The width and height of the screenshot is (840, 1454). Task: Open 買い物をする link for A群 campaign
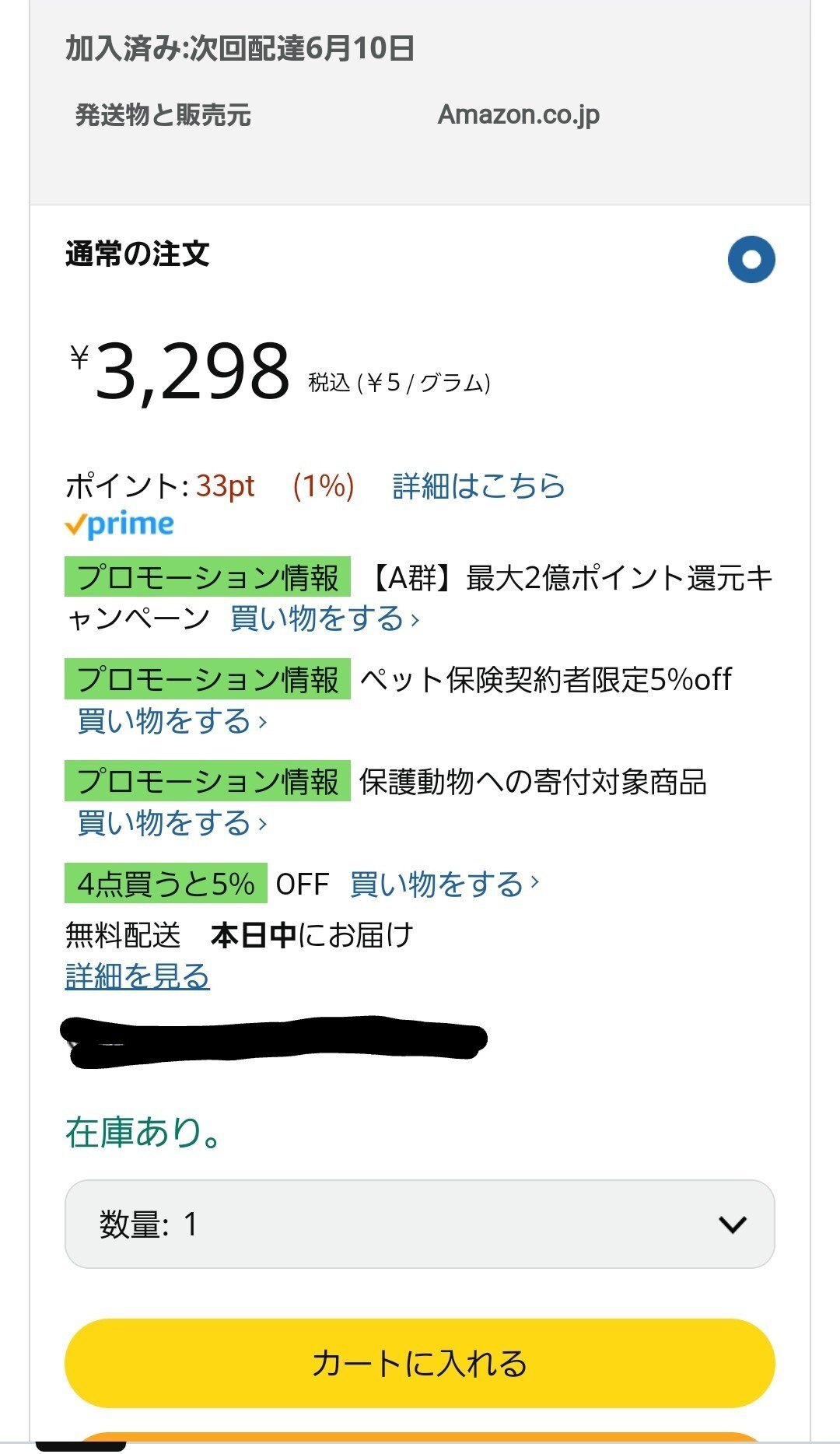click(x=324, y=619)
